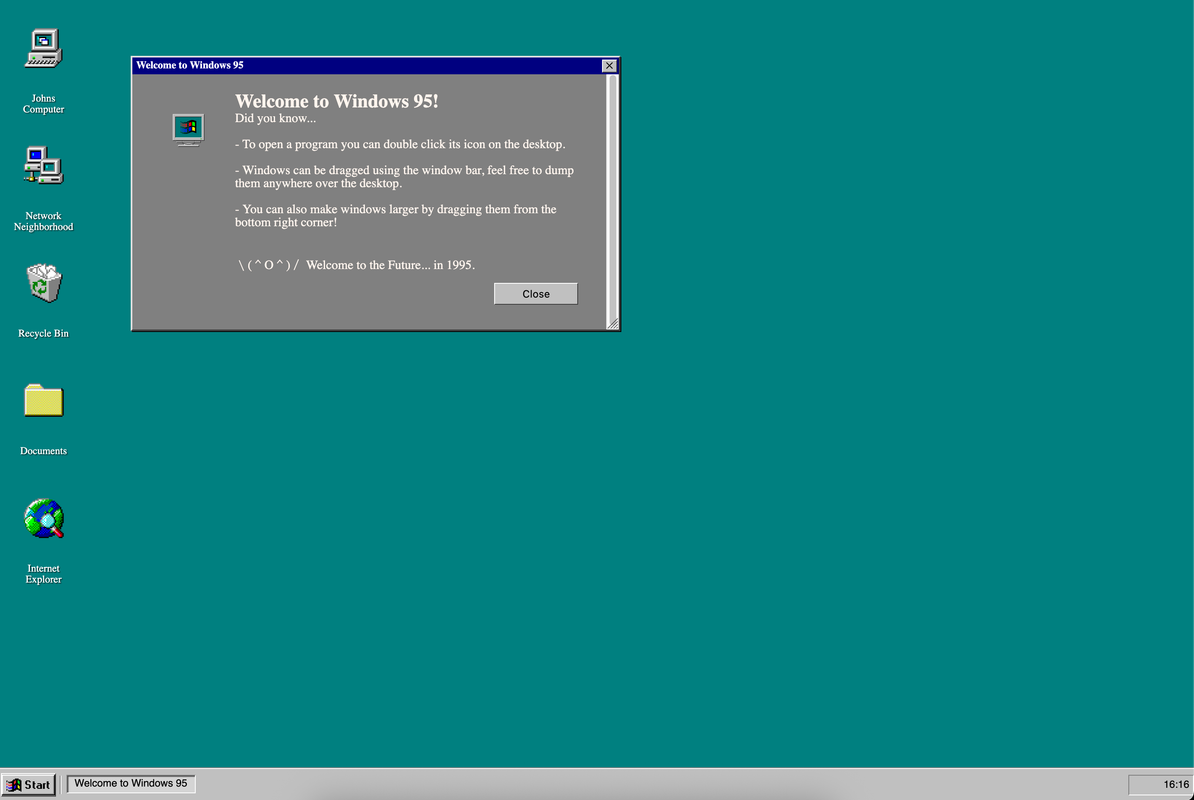Close the dialog with the title bar X
Screen dimensions: 1194x800
(609, 65)
